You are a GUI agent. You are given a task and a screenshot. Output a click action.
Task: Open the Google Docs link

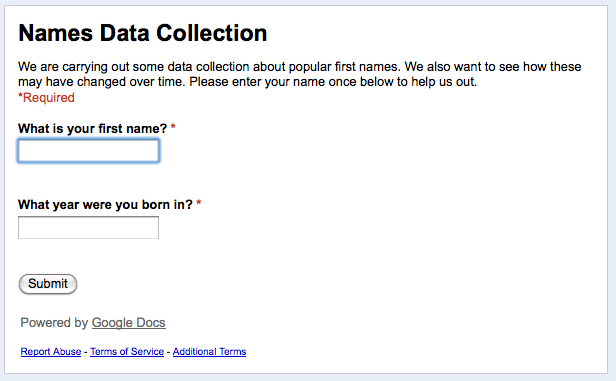point(128,322)
